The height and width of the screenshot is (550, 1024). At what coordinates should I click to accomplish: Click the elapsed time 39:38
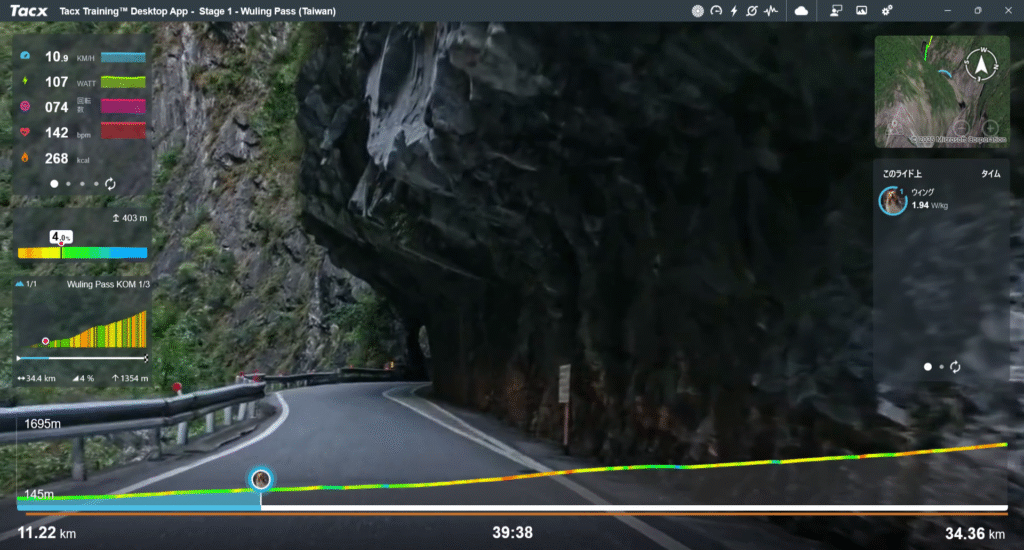pyautogui.click(x=512, y=533)
